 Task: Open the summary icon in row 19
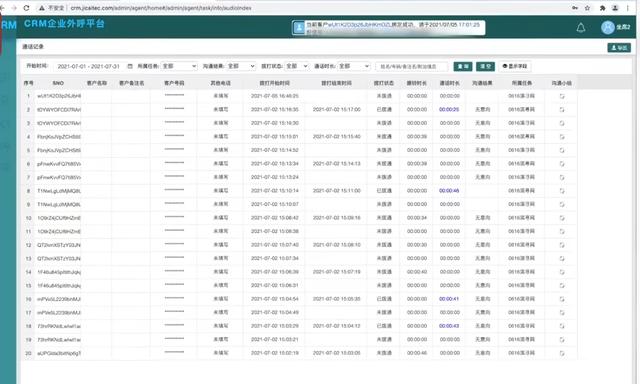pos(562,340)
